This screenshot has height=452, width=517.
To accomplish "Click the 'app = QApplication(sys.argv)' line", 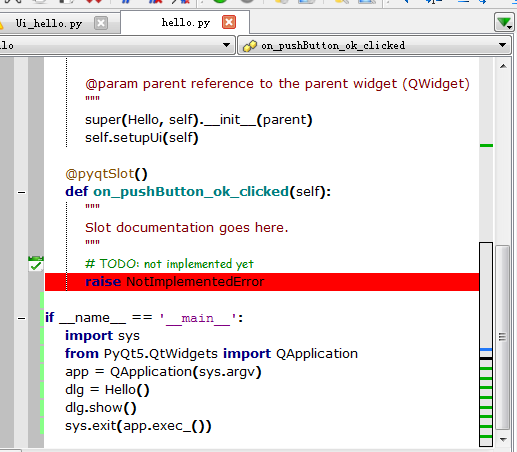I will coord(163,372).
